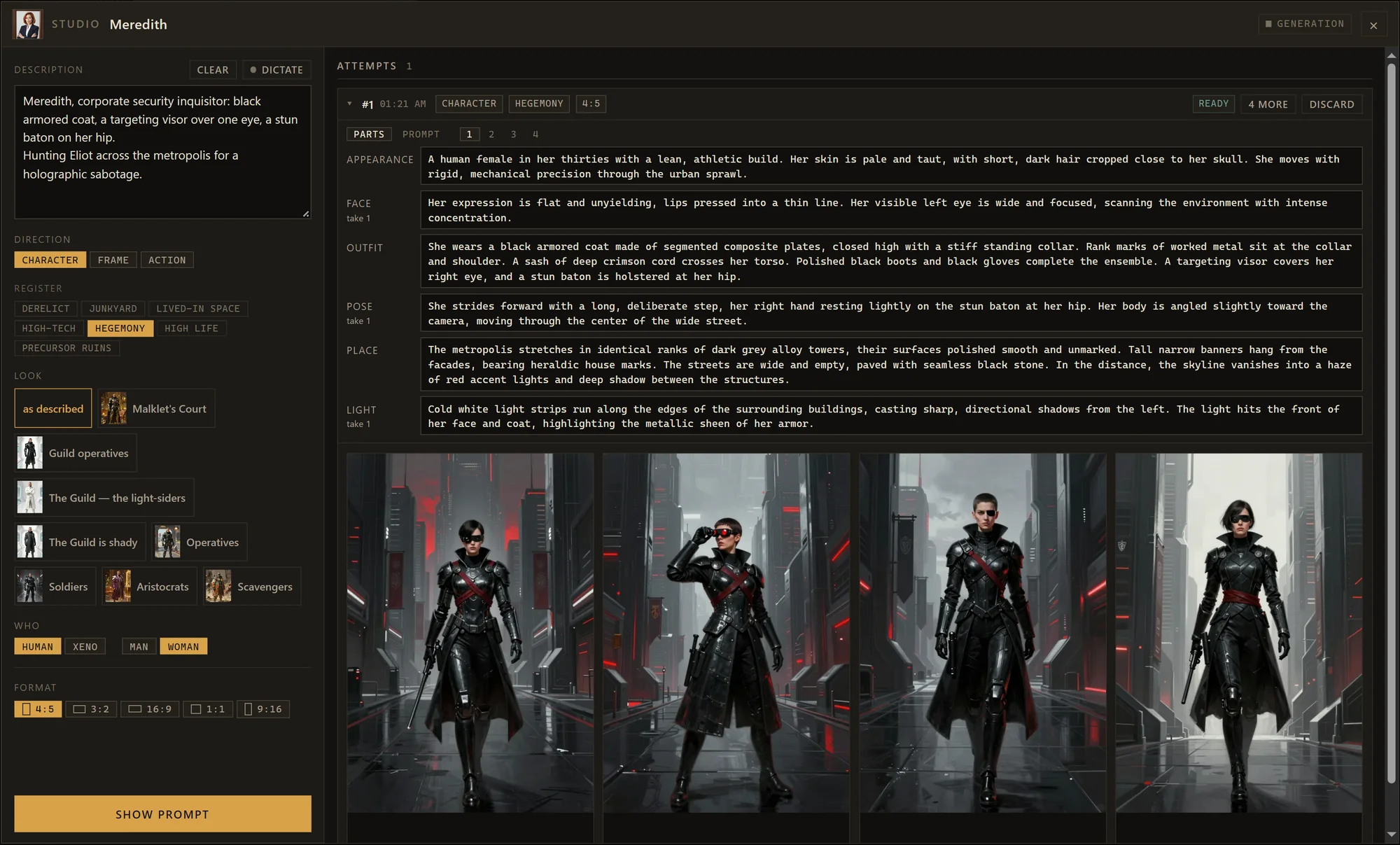1400x845 pixels.
Task: Pick the Soldiers look icon
Action: click(29, 587)
